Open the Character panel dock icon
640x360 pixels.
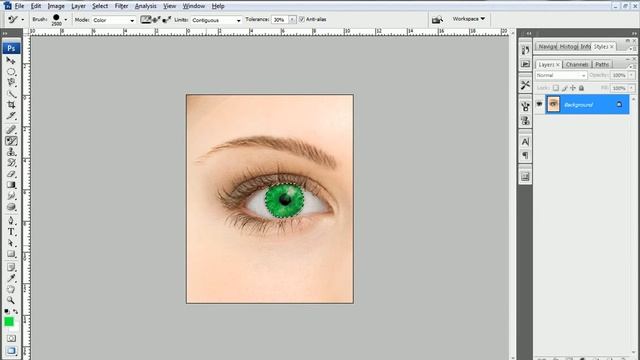coord(525,142)
